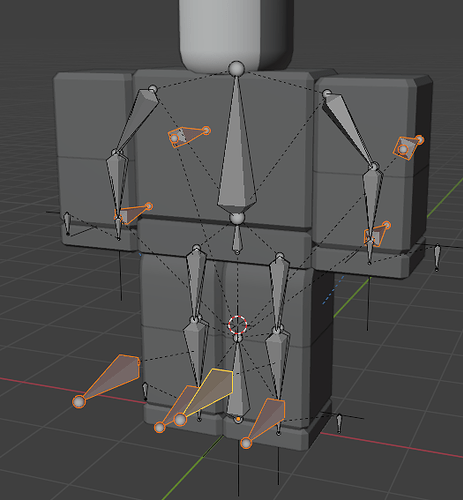Click the shoulder joint of screen-right arm

pos(327,93)
